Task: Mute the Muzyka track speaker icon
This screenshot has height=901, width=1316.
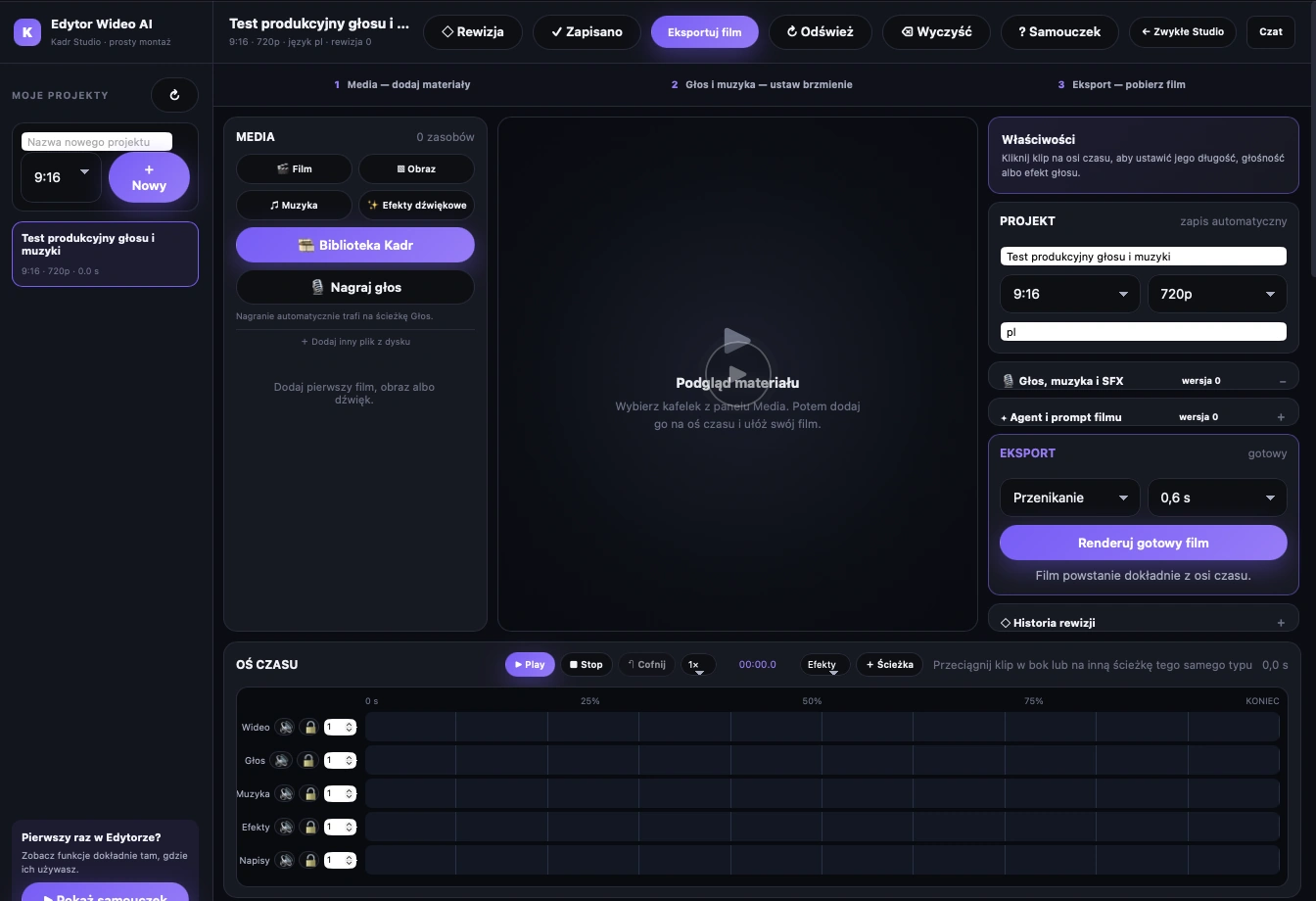Action: pos(285,794)
